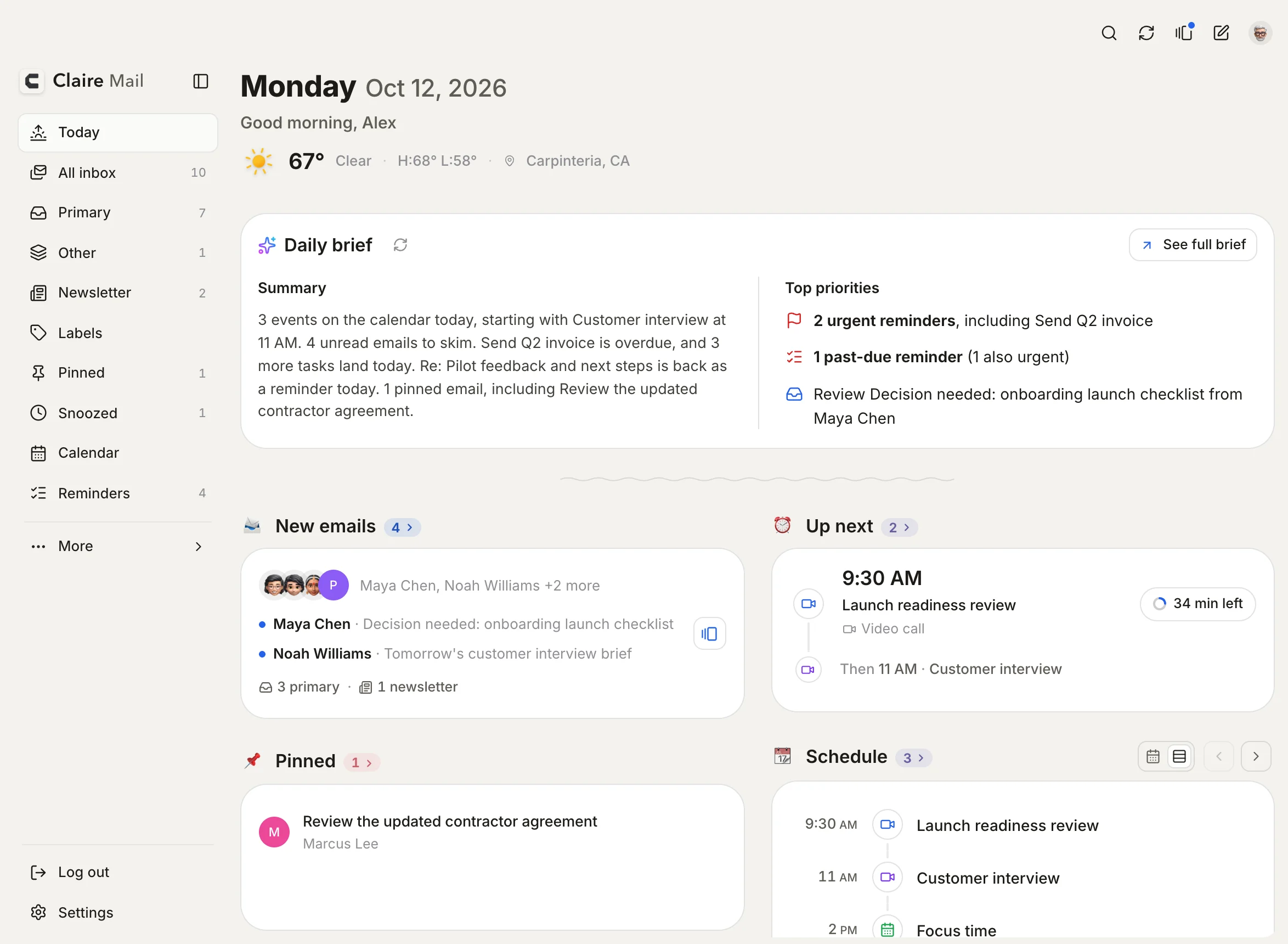Viewport: 1288px width, 944px height.
Task: Open cards view button on new emails card
Action: pos(709,633)
